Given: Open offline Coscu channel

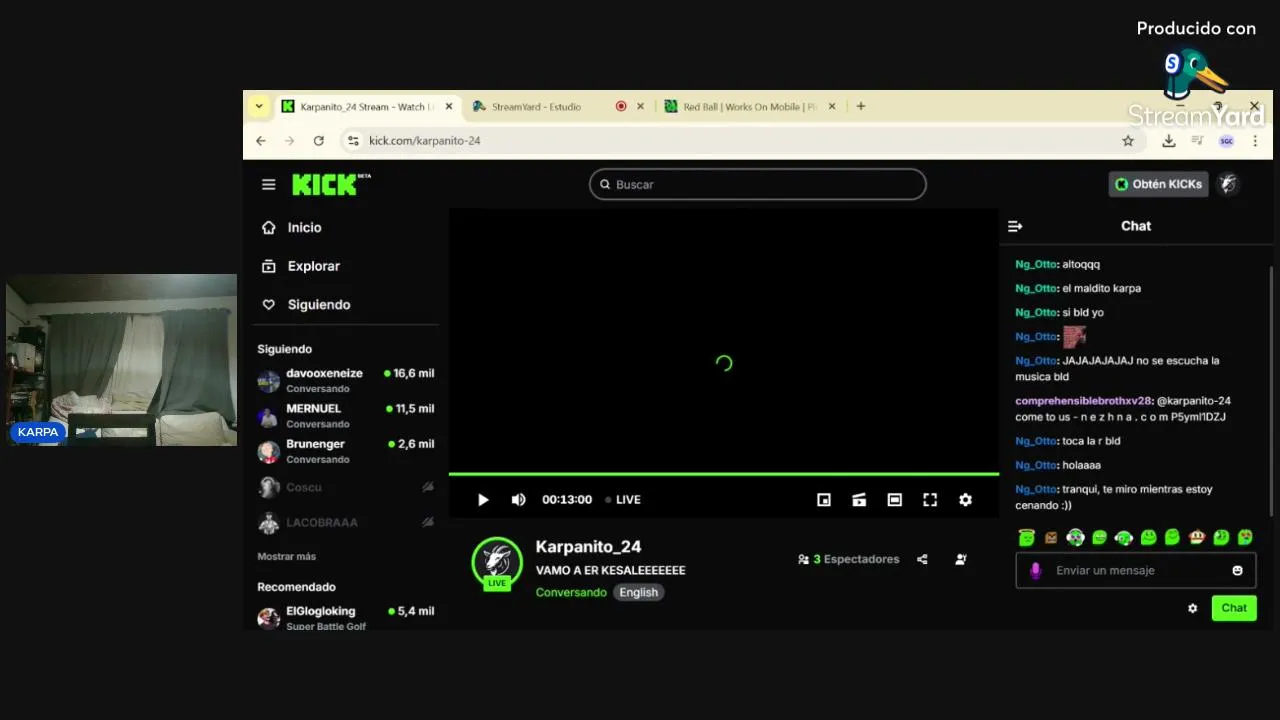Looking at the screenshot, I should 345,487.
